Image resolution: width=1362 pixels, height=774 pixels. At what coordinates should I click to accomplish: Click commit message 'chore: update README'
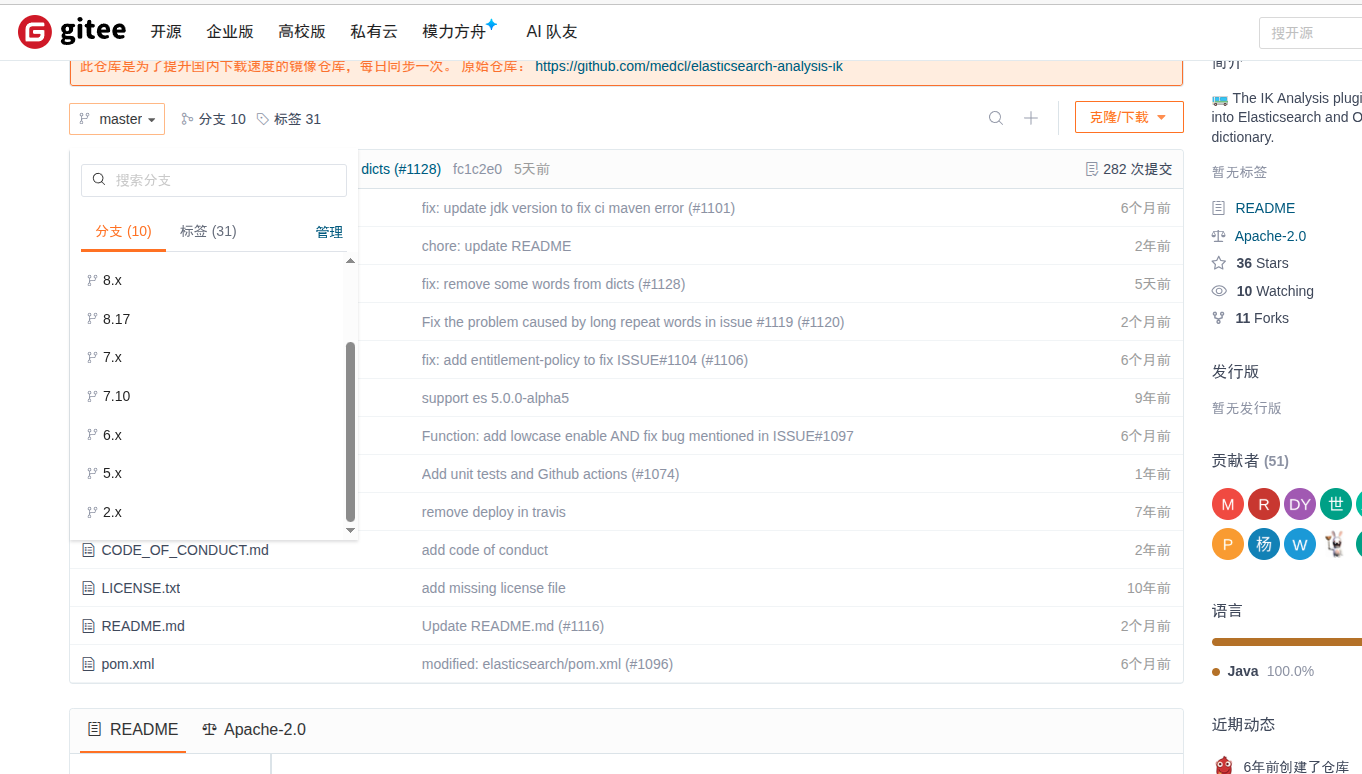click(497, 246)
